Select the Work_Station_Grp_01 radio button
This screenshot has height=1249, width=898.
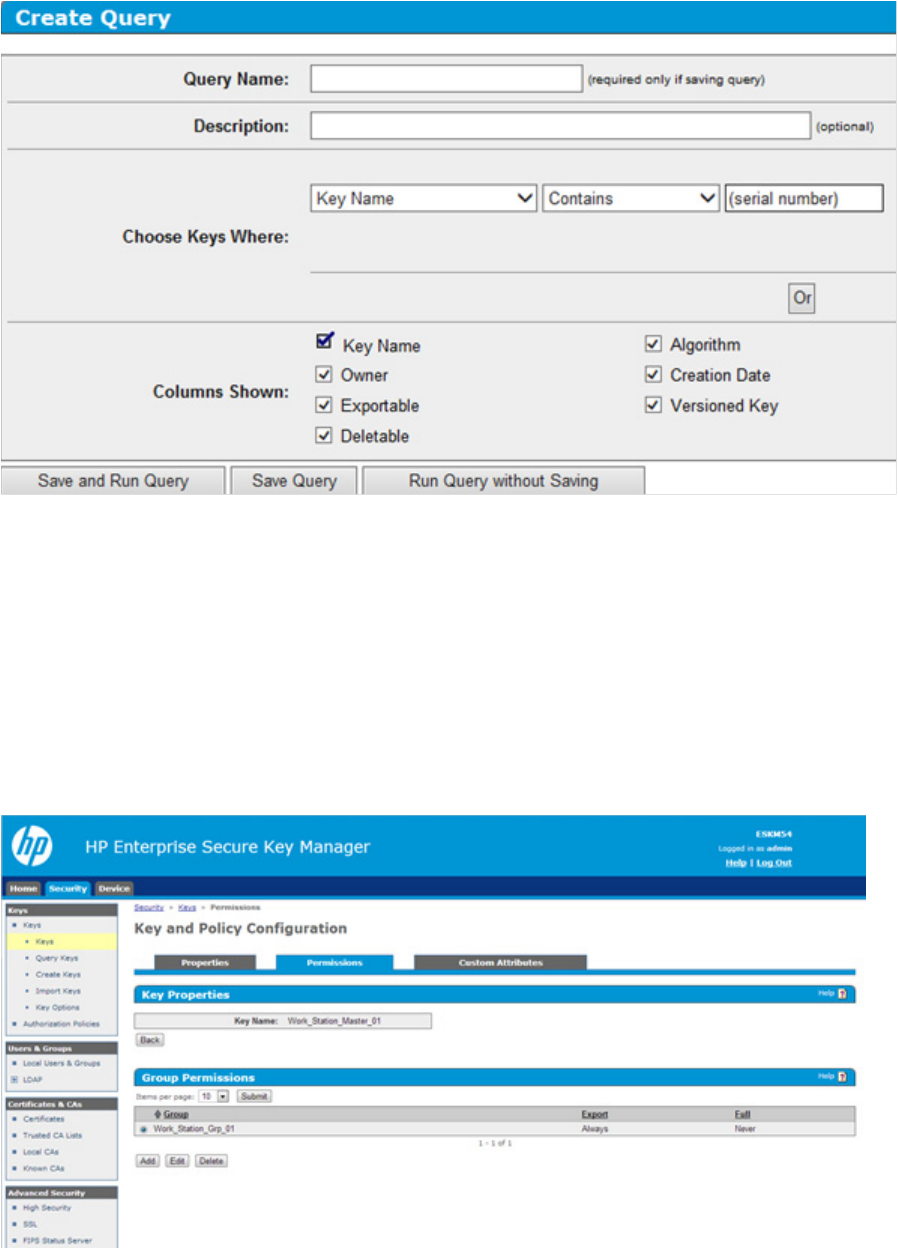click(x=144, y=1128)
